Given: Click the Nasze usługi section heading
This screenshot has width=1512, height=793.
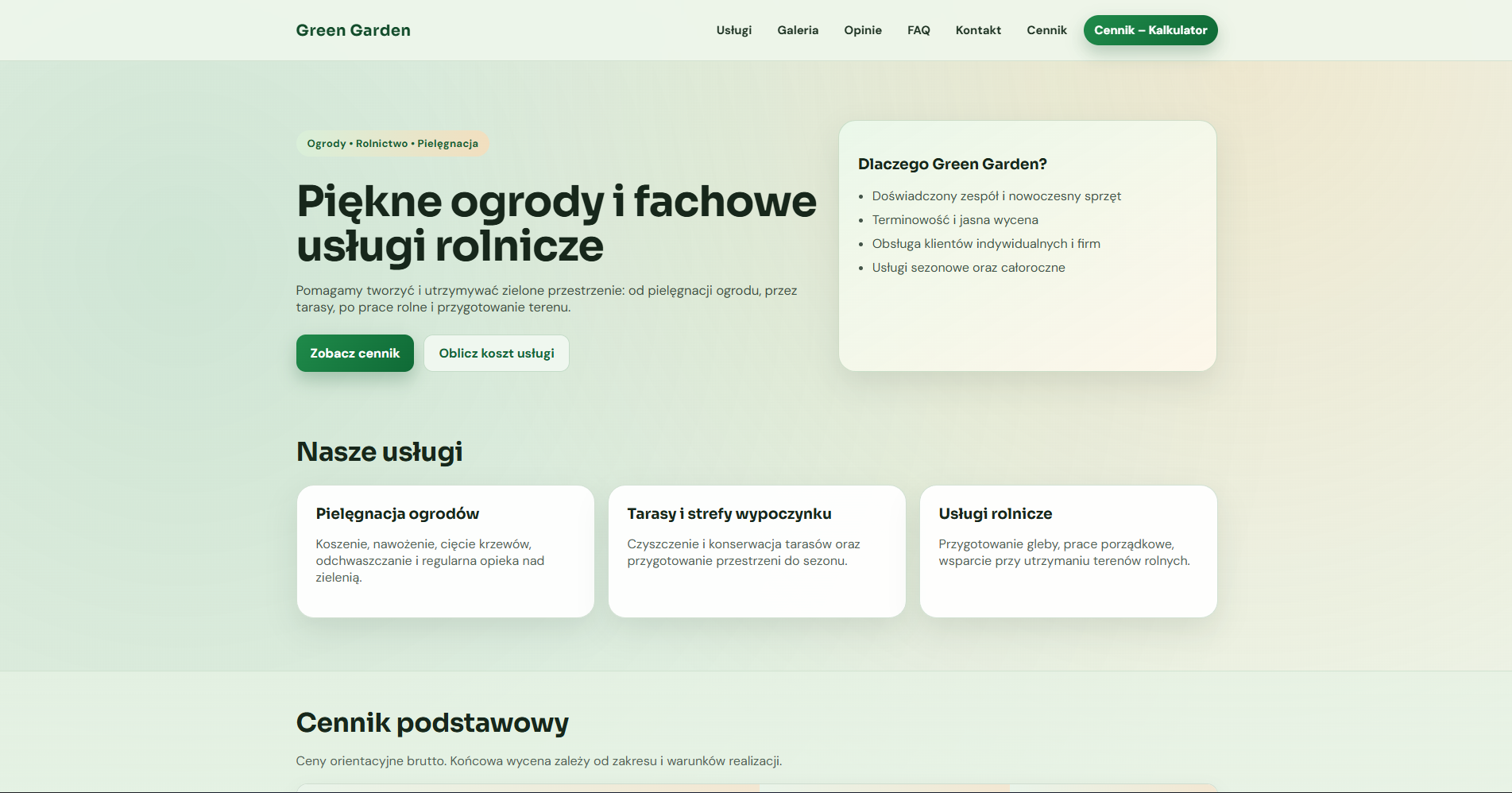Looking at the screenshot, I should pyautogui.click(x=379, y=451).
